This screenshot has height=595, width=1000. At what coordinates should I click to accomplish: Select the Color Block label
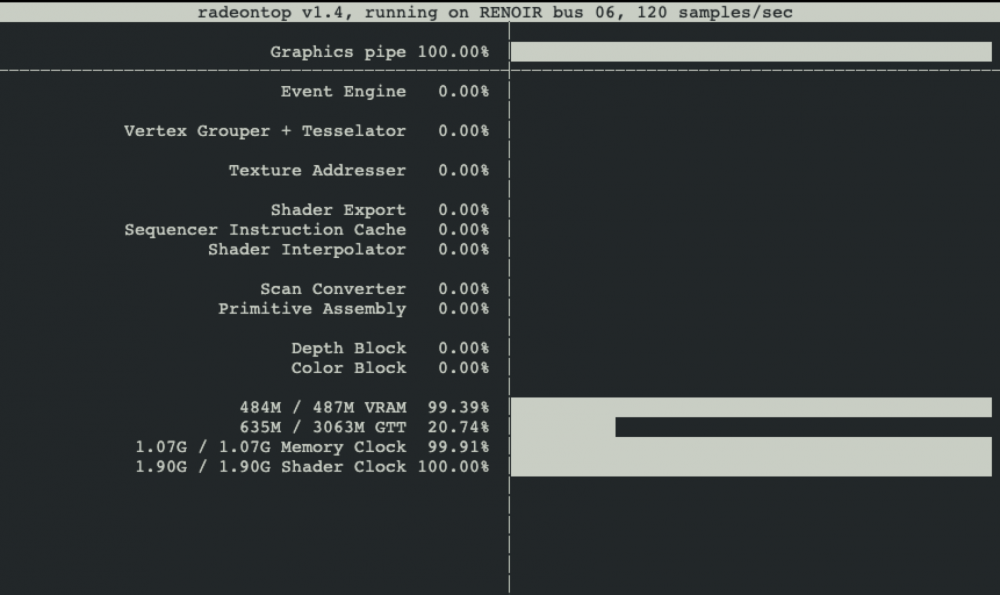(348, 368)
